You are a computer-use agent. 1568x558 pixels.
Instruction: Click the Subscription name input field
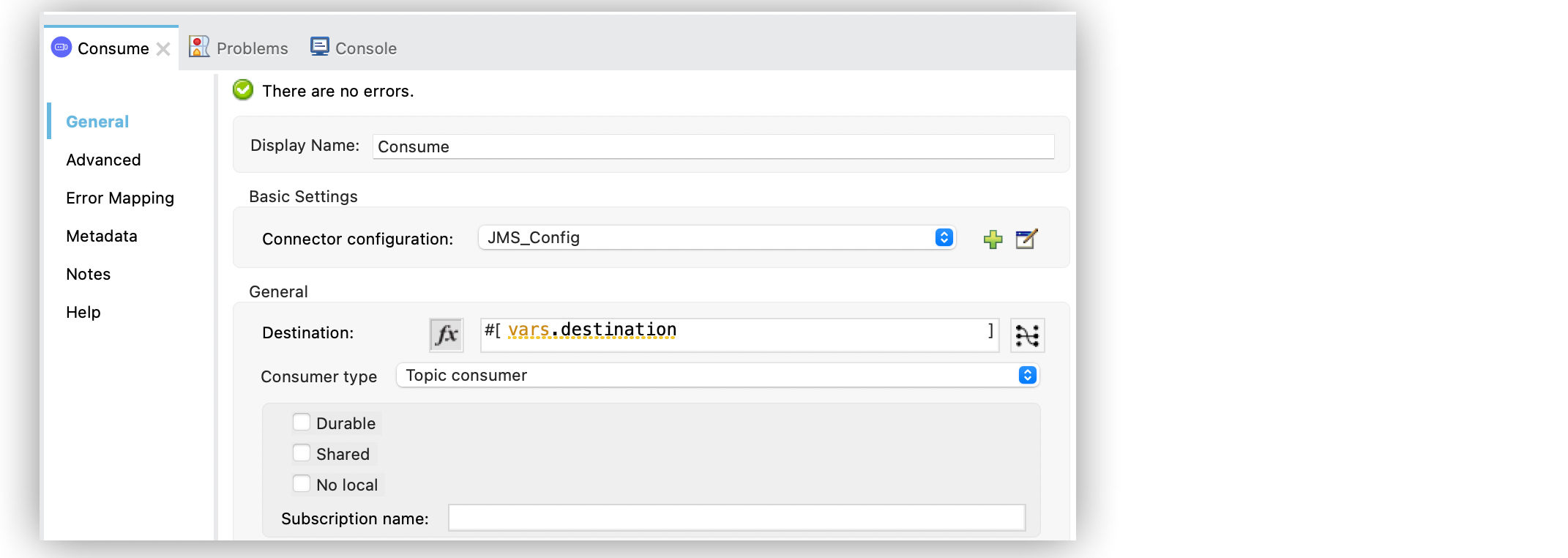click(x=736, y=518)
